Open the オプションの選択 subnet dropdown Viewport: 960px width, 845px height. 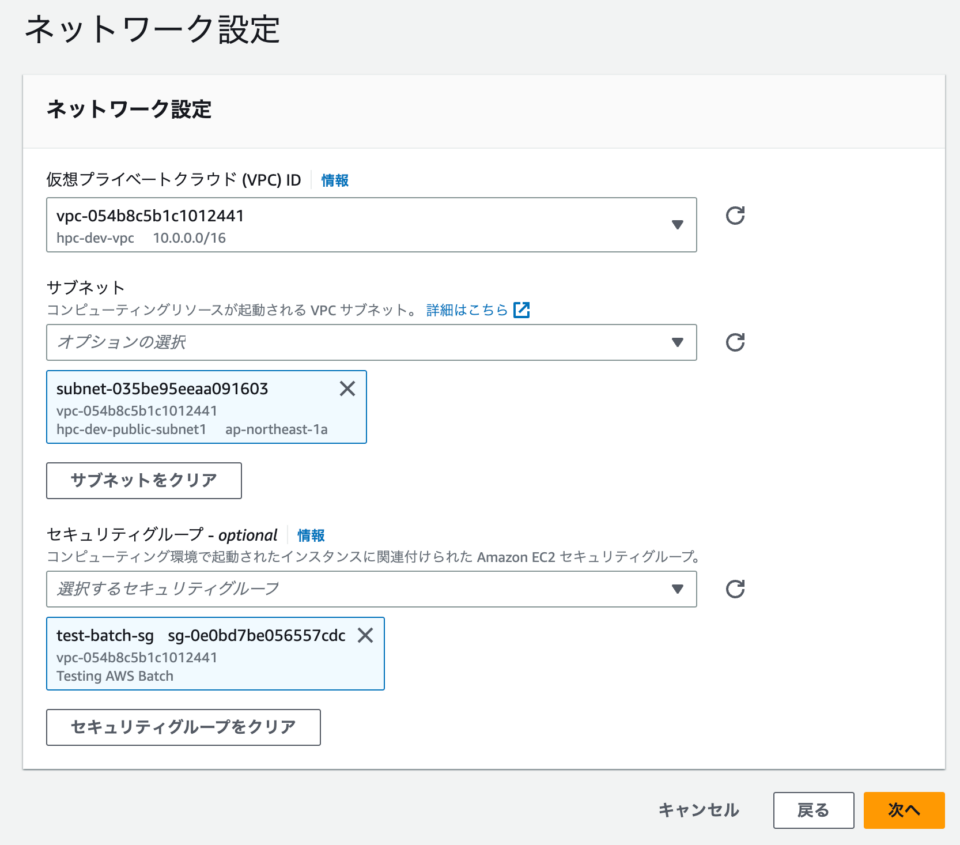tap(370, 342)
